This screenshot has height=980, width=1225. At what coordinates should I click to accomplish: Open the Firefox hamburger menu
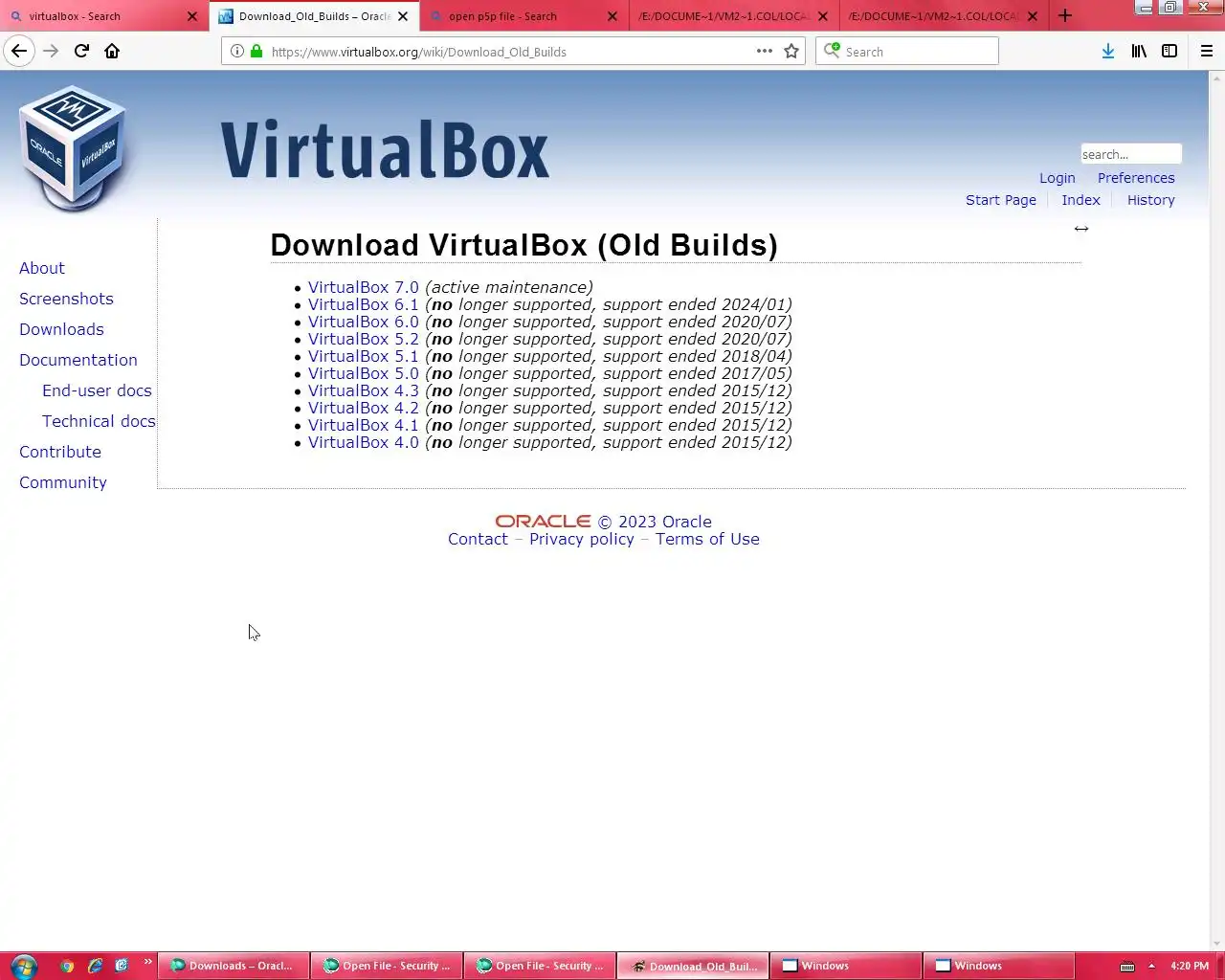(x=1207, y=51)
